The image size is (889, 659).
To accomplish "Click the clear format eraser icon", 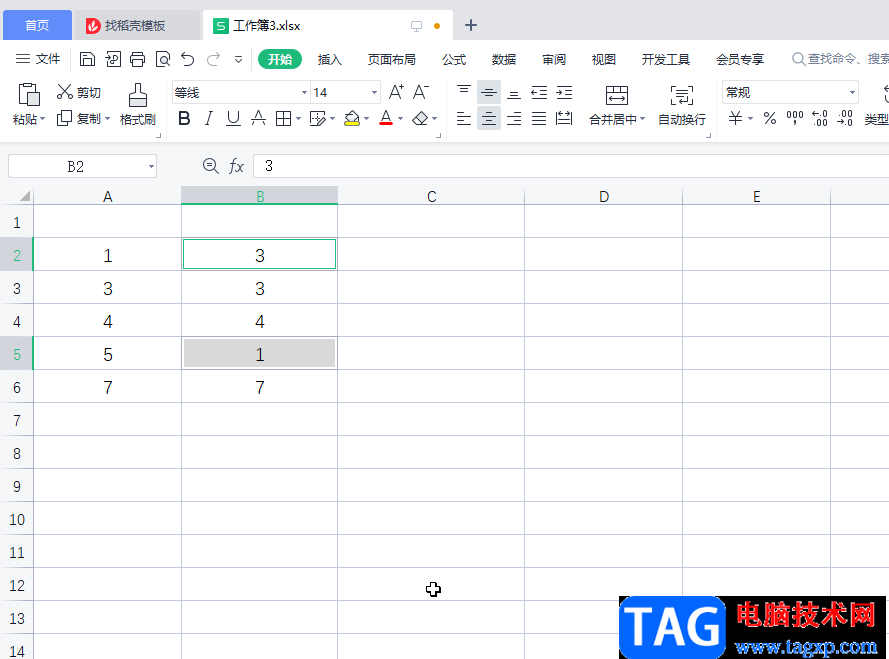I will click(420, 119).
